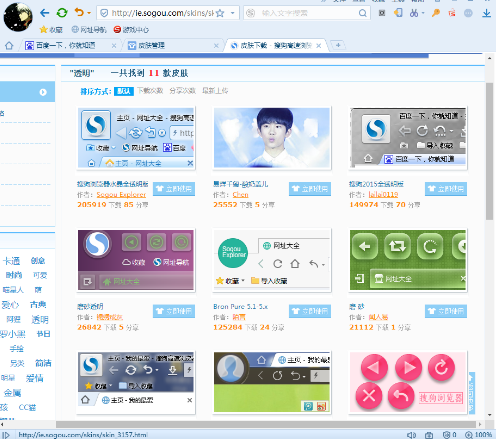Open a new tab with plus button
The image size is (496, 439).
[338, 45]
